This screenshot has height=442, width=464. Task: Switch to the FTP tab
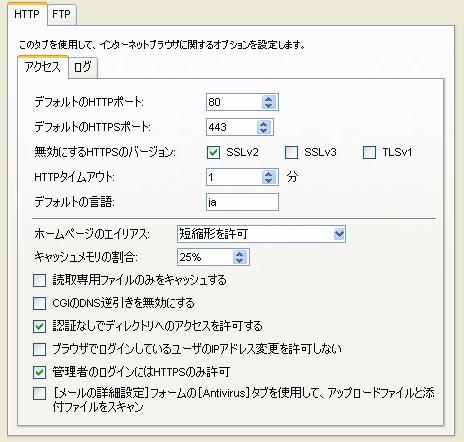pos(62,14)
